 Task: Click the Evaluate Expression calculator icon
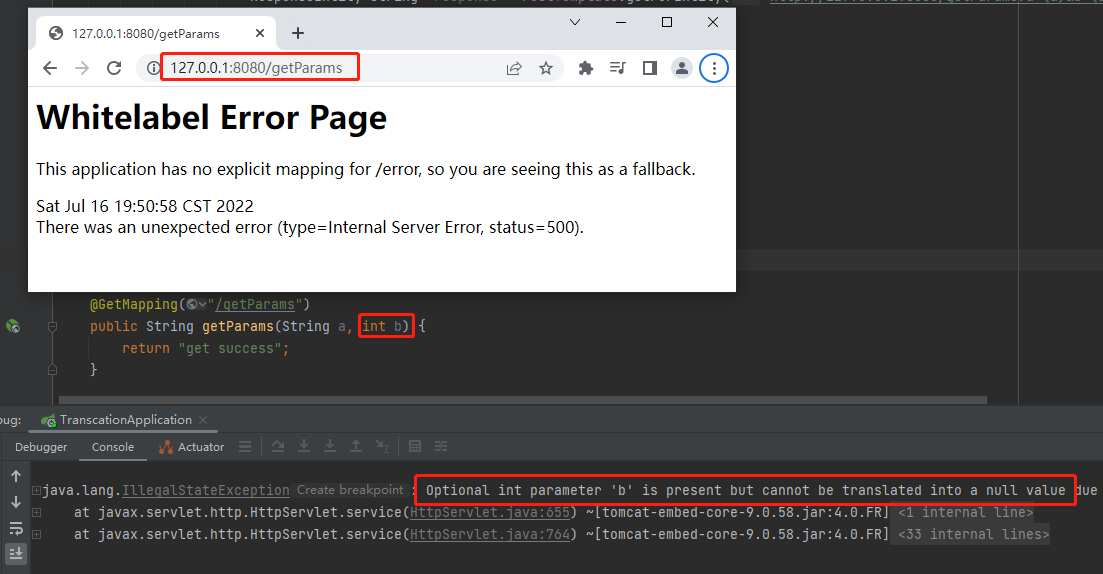(x=415, y=447)
